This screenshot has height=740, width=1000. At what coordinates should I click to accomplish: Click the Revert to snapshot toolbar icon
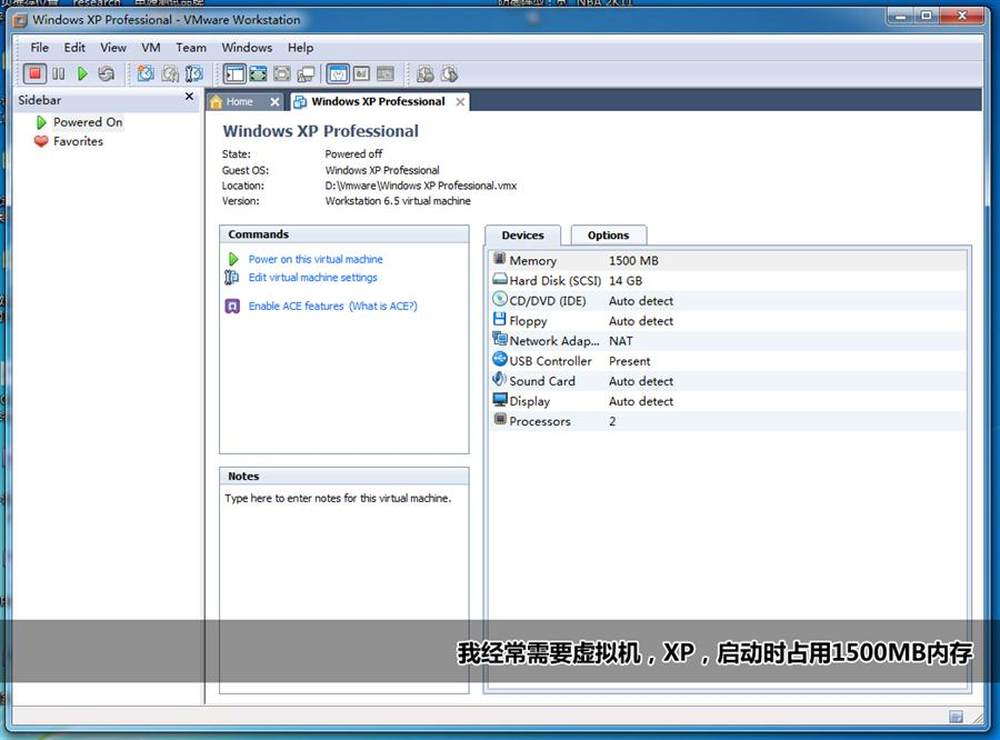coord(170,74)
